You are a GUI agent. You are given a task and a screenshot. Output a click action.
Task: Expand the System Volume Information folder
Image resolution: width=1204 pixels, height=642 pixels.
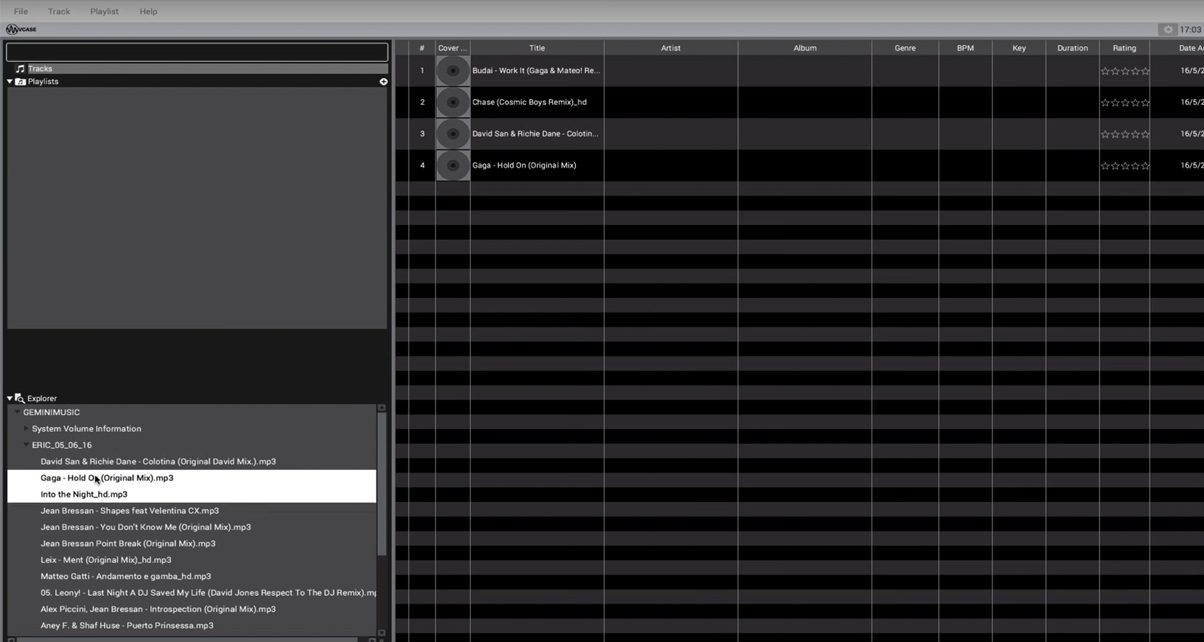[x=27, y=428]
